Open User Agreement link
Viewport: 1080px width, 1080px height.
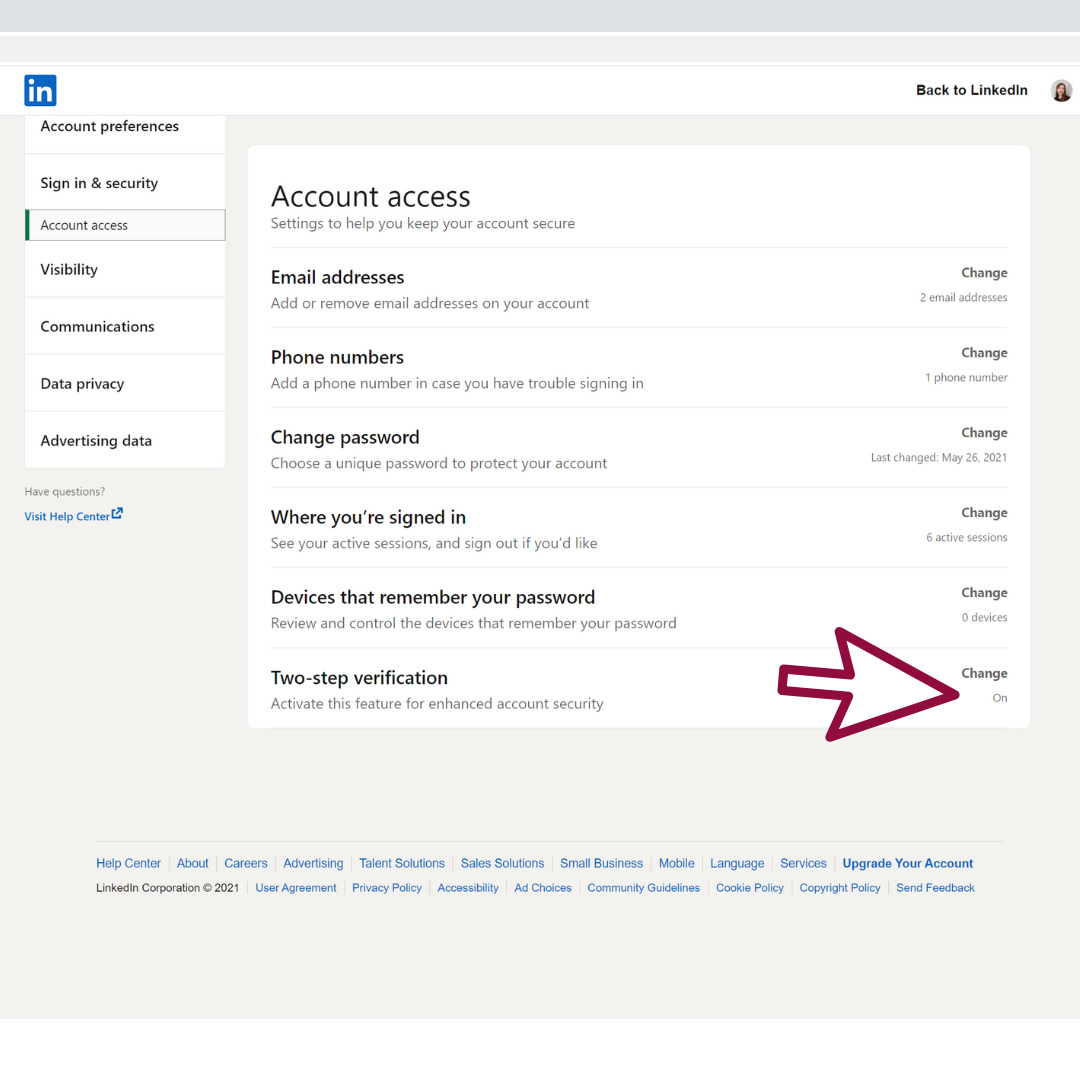pos(296,888)
